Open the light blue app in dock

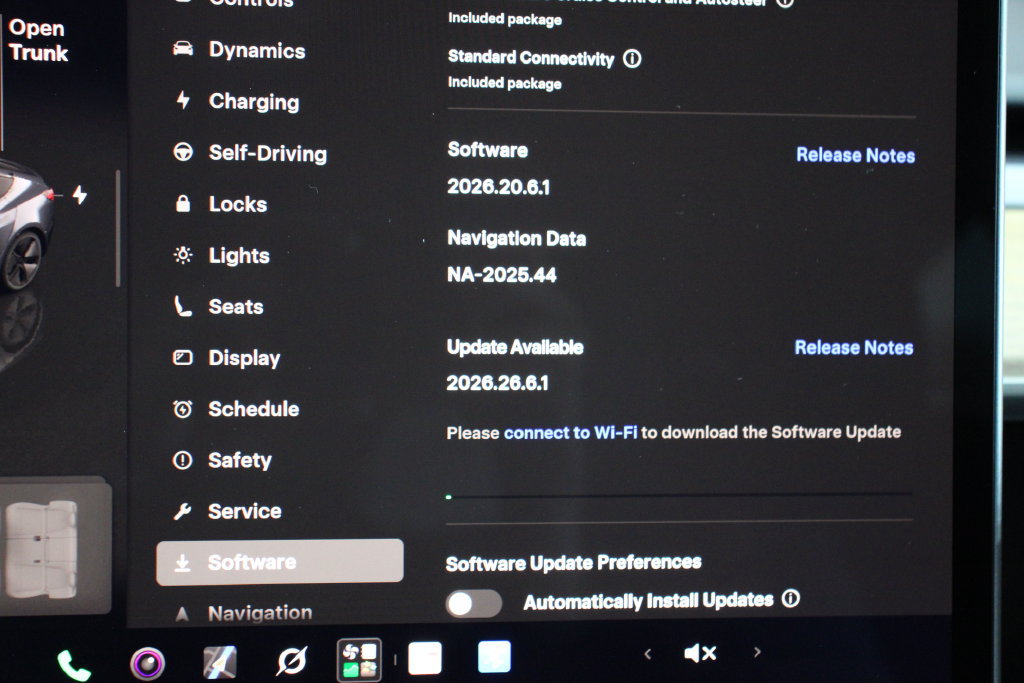point(494,656)
